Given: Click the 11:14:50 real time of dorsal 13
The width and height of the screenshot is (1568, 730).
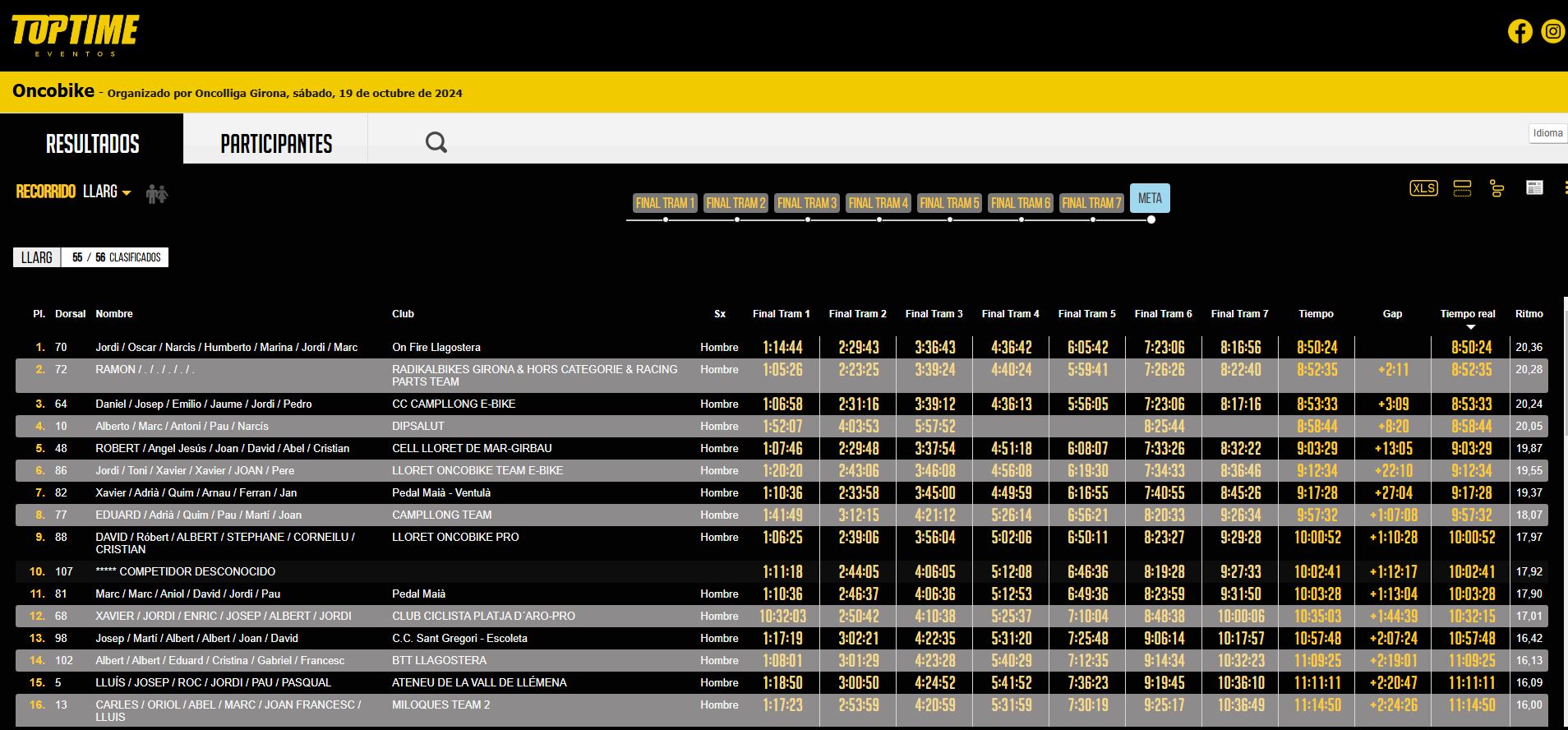Looking at the screenshot, I should coord(1471,705).
